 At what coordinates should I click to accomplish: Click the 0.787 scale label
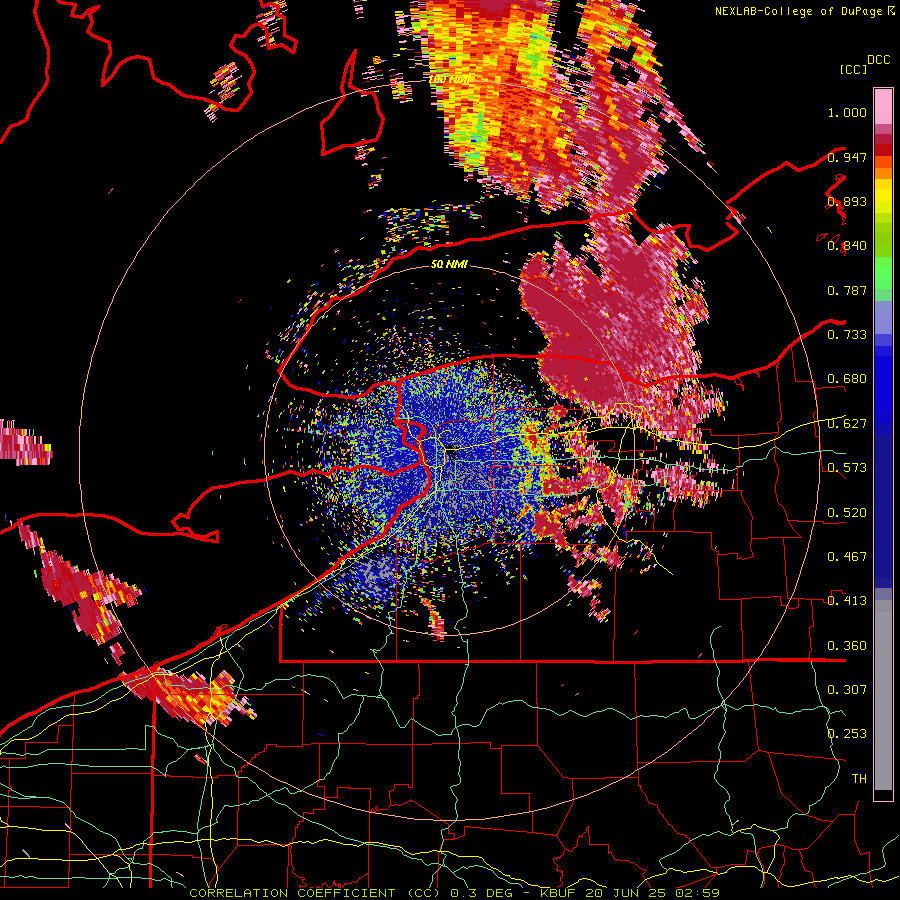point(847,290)
